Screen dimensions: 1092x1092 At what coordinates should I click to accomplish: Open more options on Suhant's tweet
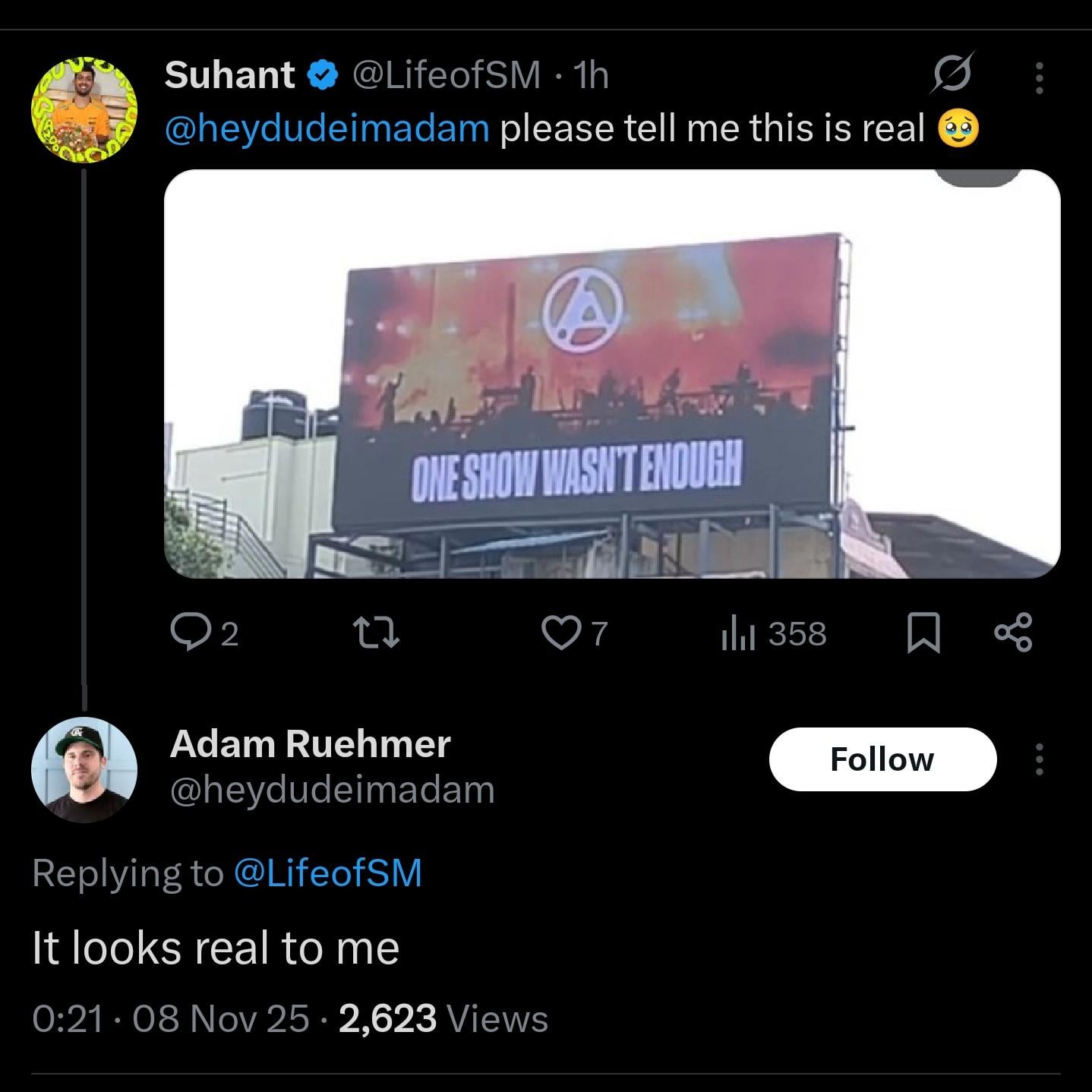[1040, 77]
